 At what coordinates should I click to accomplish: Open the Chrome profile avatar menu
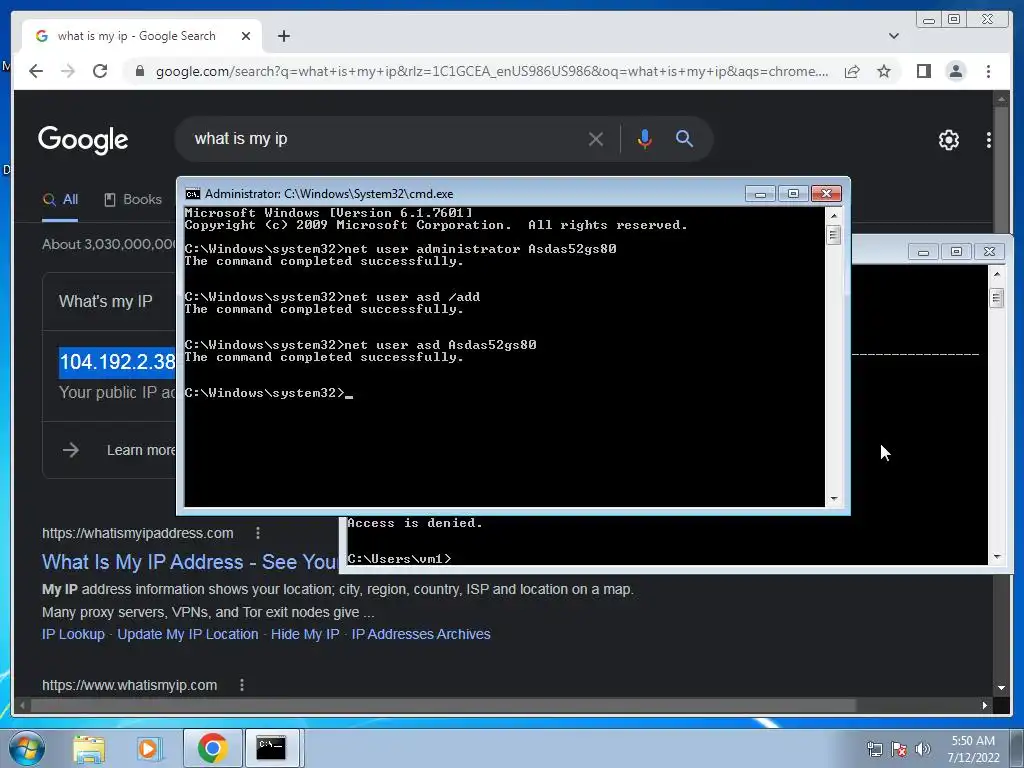(955, 71)
